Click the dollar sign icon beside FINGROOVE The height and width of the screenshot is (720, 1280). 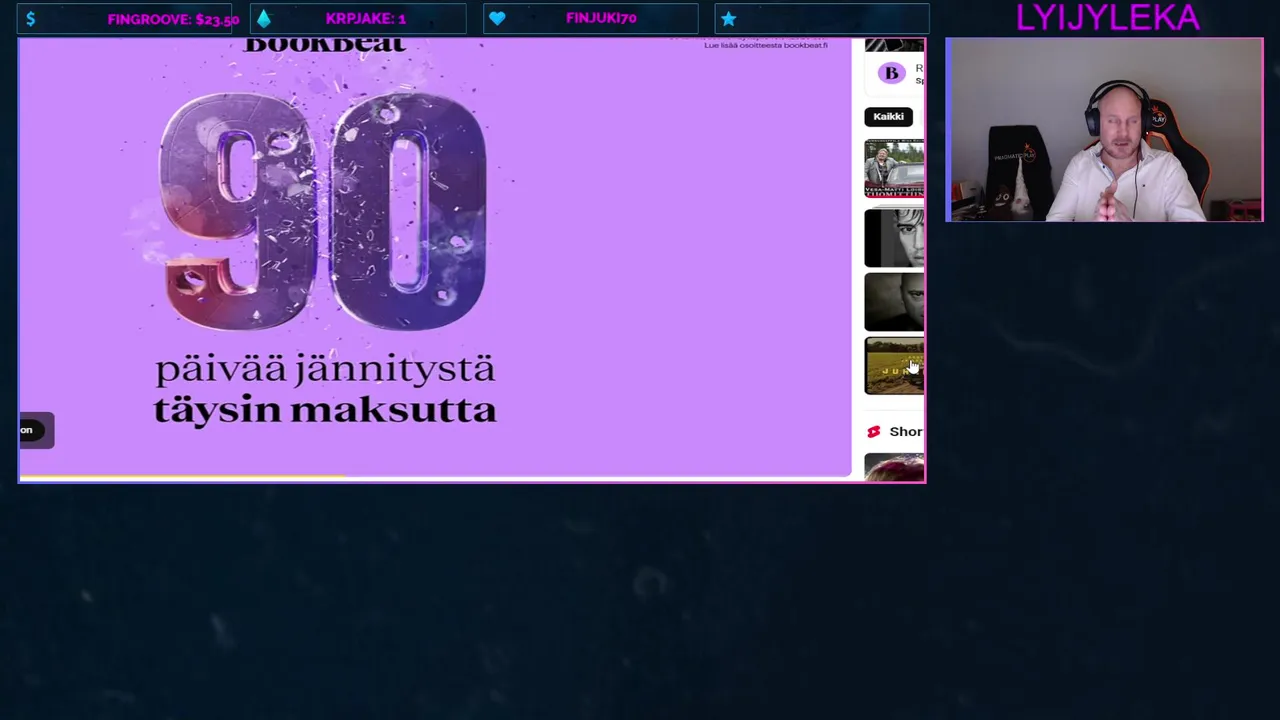[30, 19]
